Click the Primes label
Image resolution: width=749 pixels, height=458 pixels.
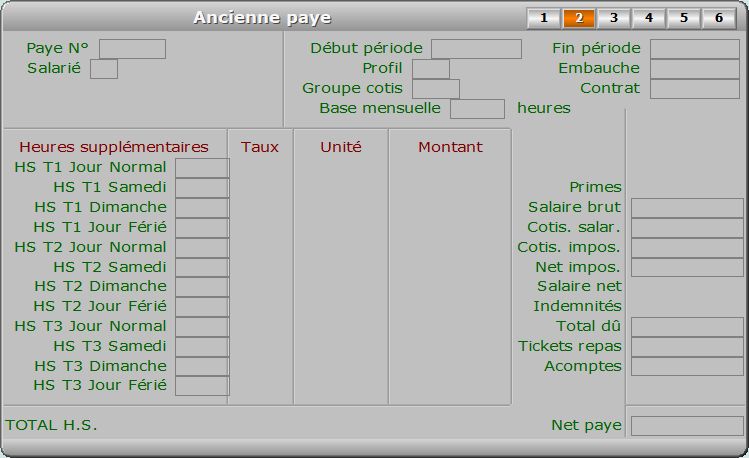595,187
